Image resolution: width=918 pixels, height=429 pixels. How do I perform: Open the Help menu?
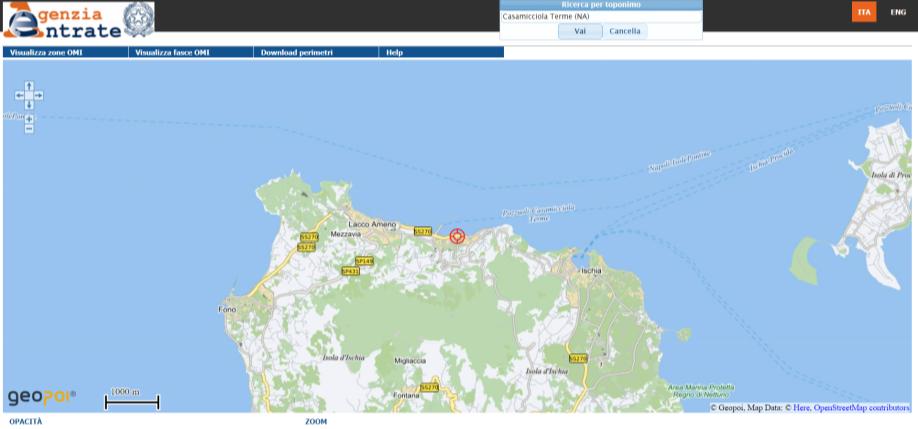tap(394, 52)
